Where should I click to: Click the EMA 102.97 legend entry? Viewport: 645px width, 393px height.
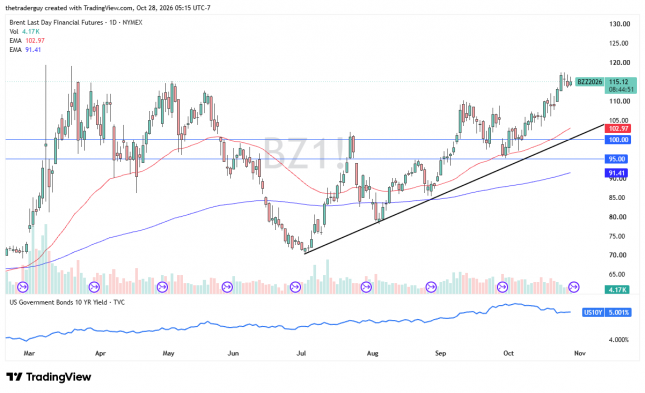[x=27, y=41]
